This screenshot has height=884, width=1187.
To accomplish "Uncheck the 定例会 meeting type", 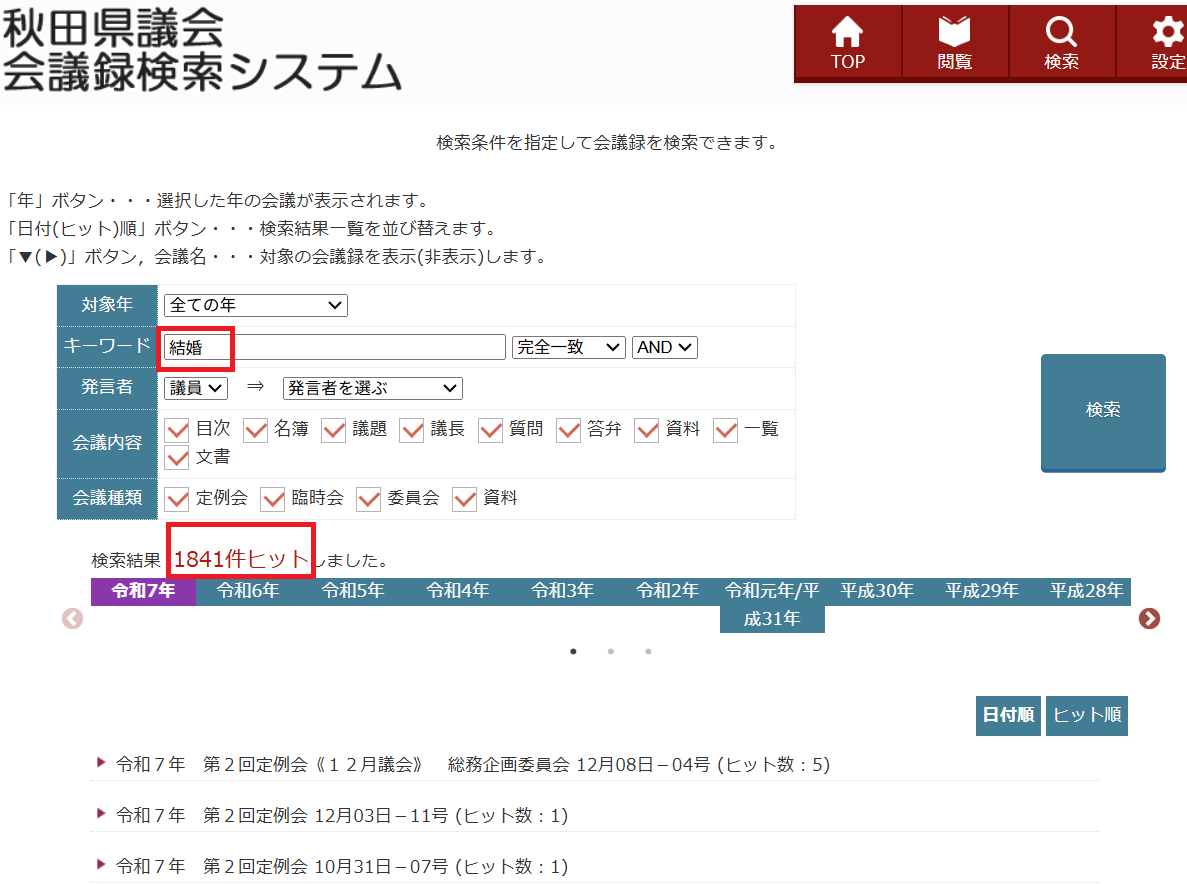I will [x=177, y=499].
